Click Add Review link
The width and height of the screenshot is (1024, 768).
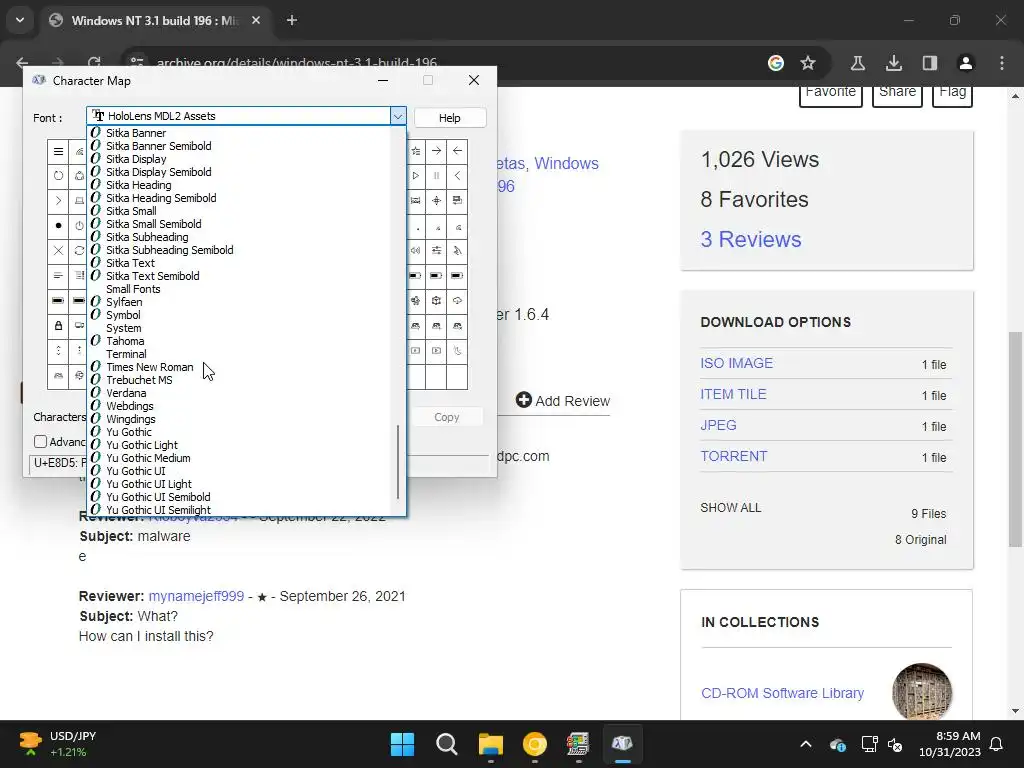click(x=563, y=400)
